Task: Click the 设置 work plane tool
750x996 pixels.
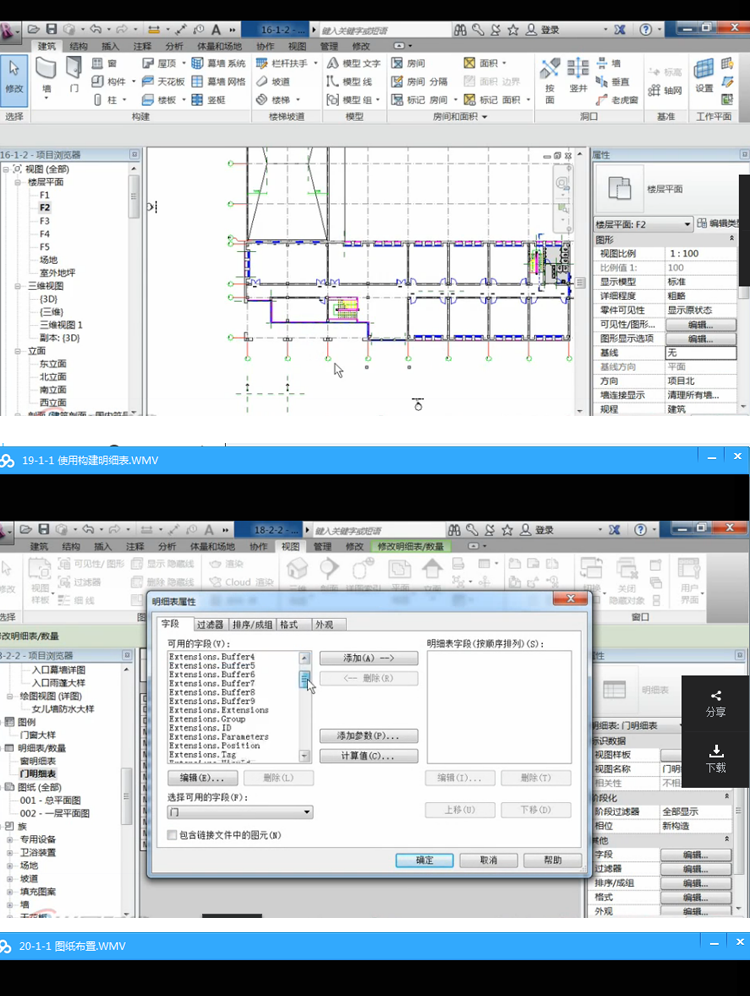Action: pos(704,75)
